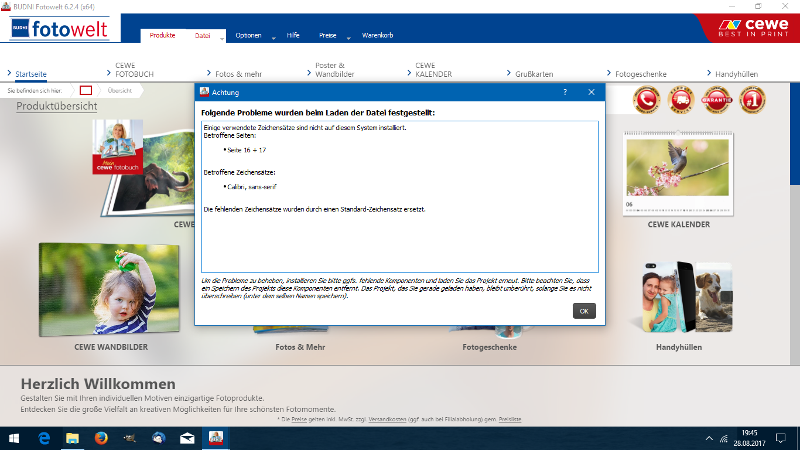Open the Datei menu
This screenshot has height=450, width=800.
point(203,36)
